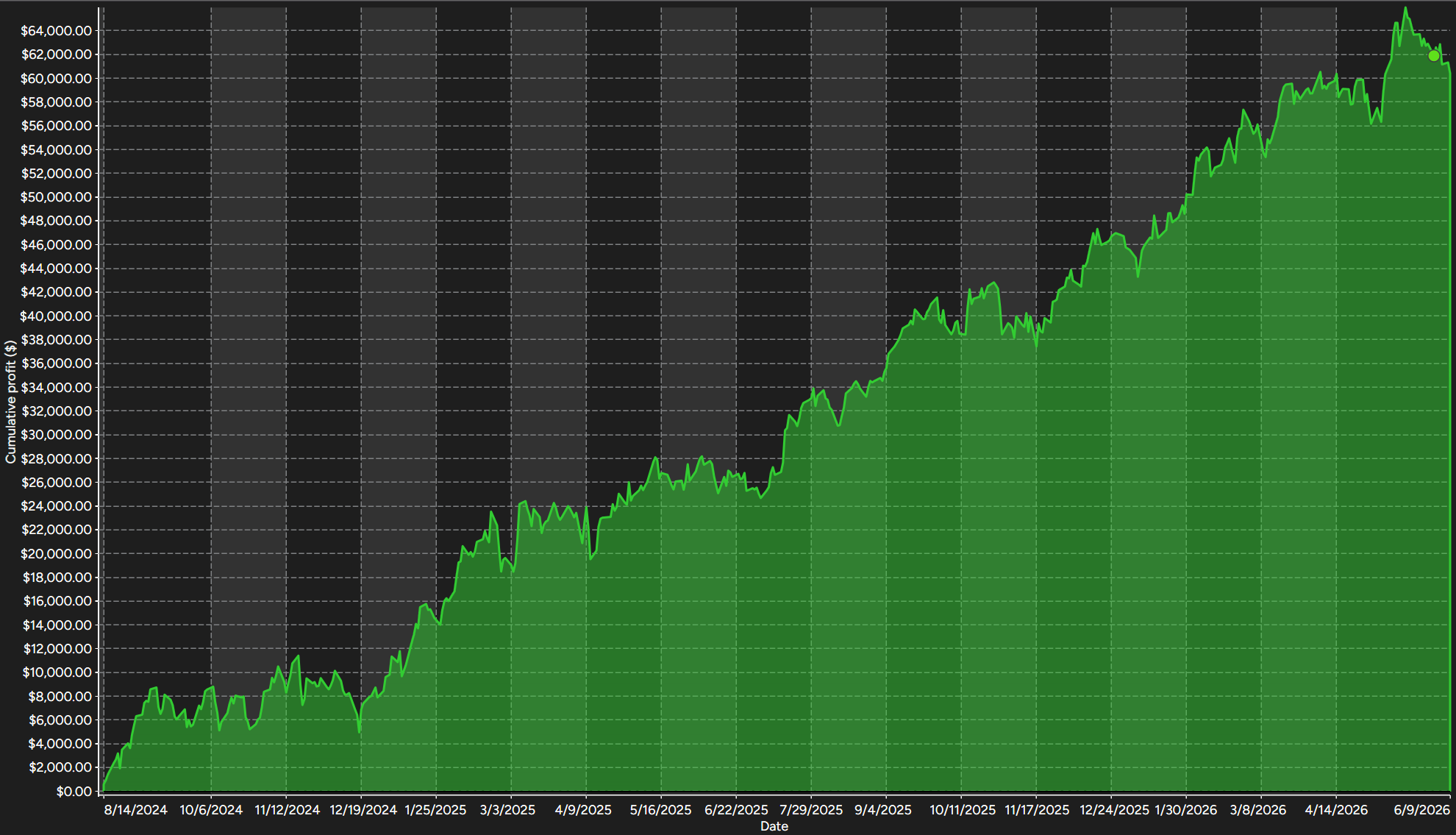Click the 9/4/2025 date label
Viewport: 1456px width, 835px height.
click(x=883, y=810)
